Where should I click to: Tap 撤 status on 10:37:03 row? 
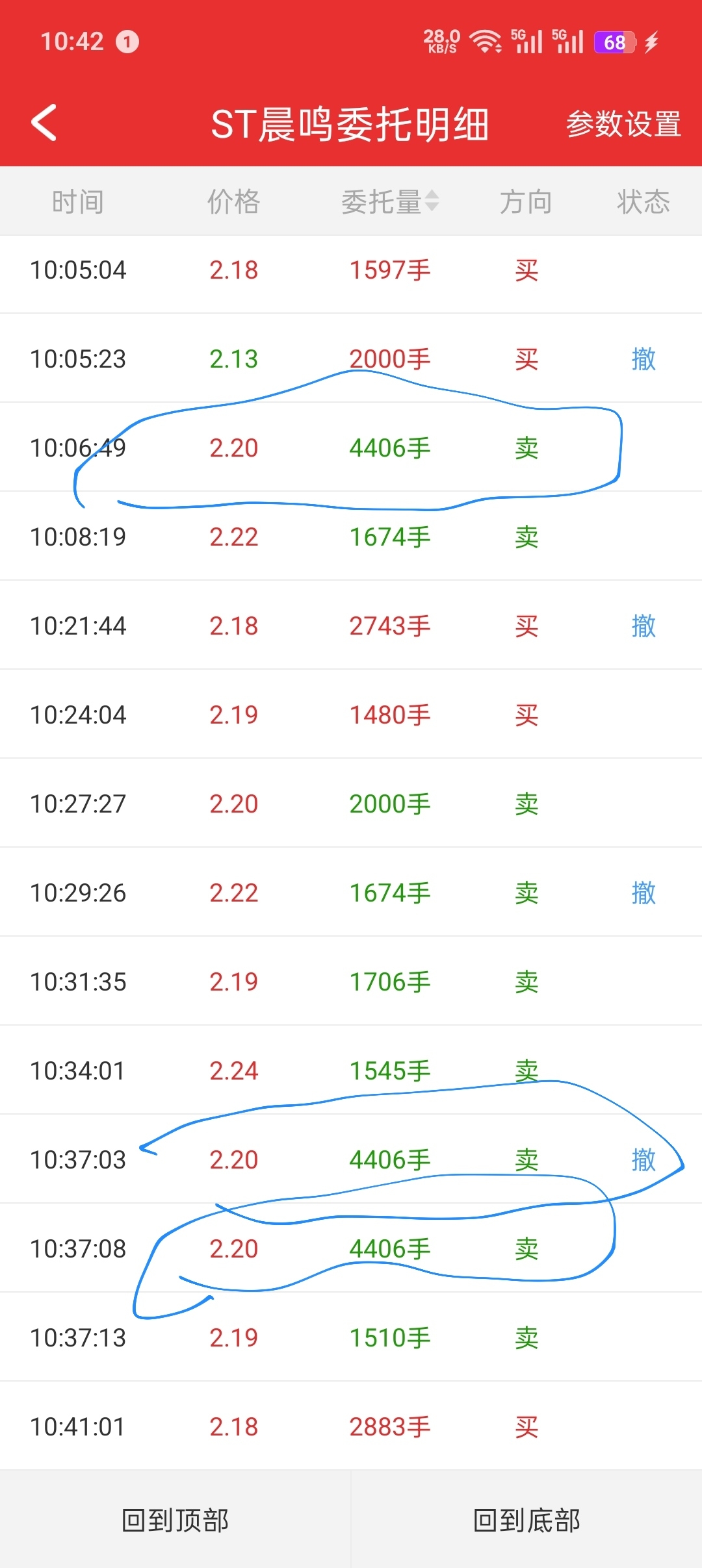643,1159
